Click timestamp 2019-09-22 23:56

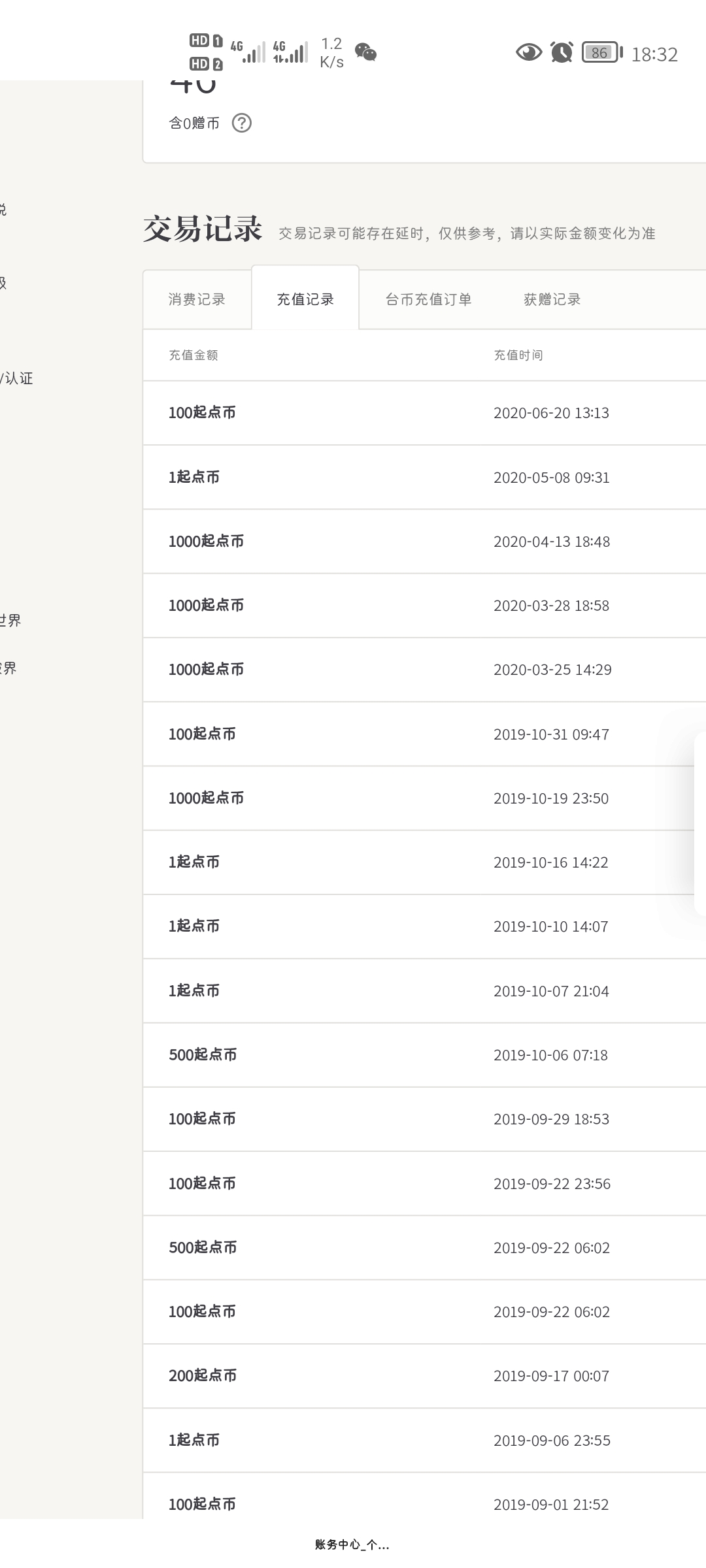552,1184
